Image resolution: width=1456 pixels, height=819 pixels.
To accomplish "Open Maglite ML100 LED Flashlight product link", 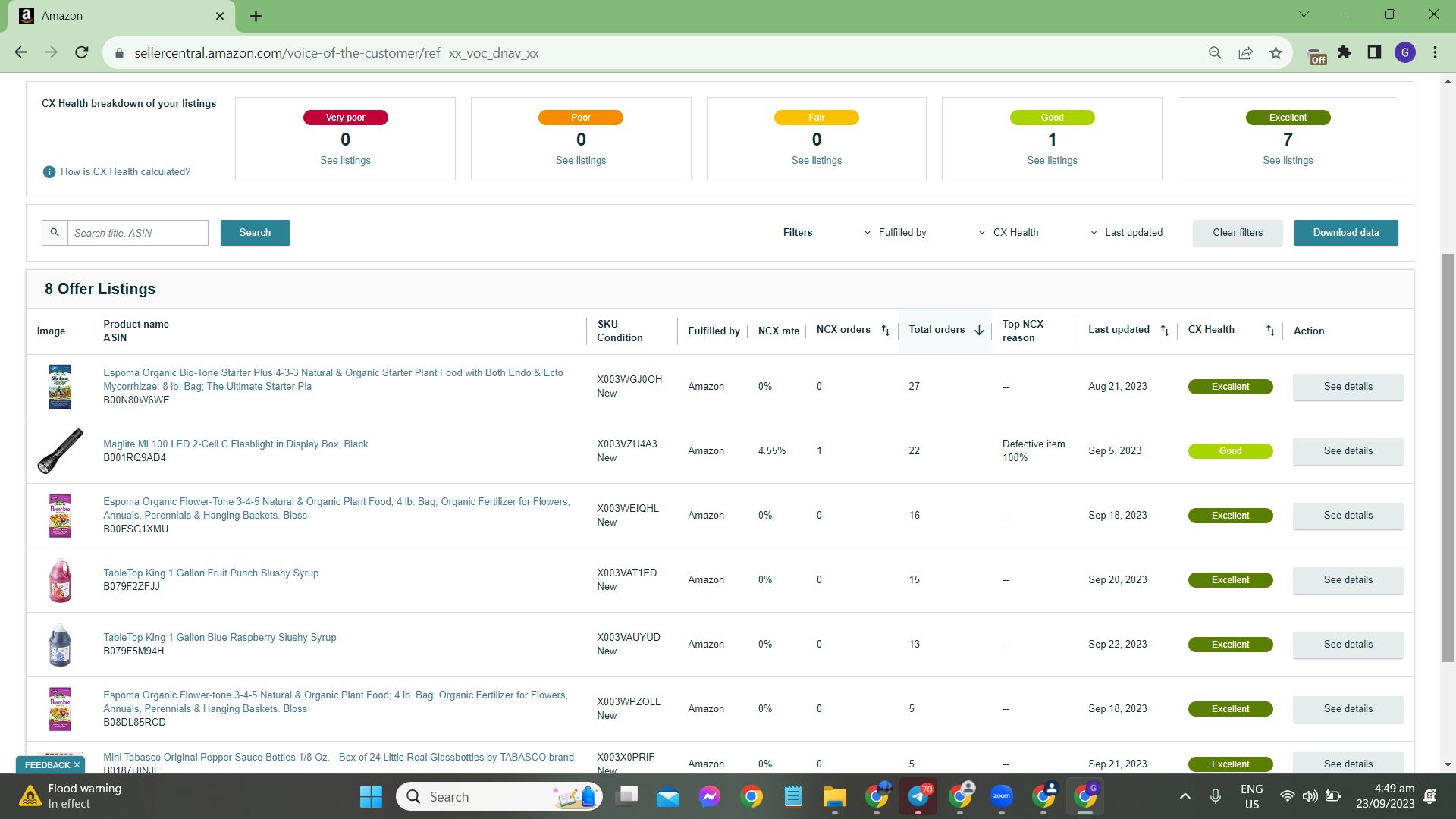I will click(236, 444).
